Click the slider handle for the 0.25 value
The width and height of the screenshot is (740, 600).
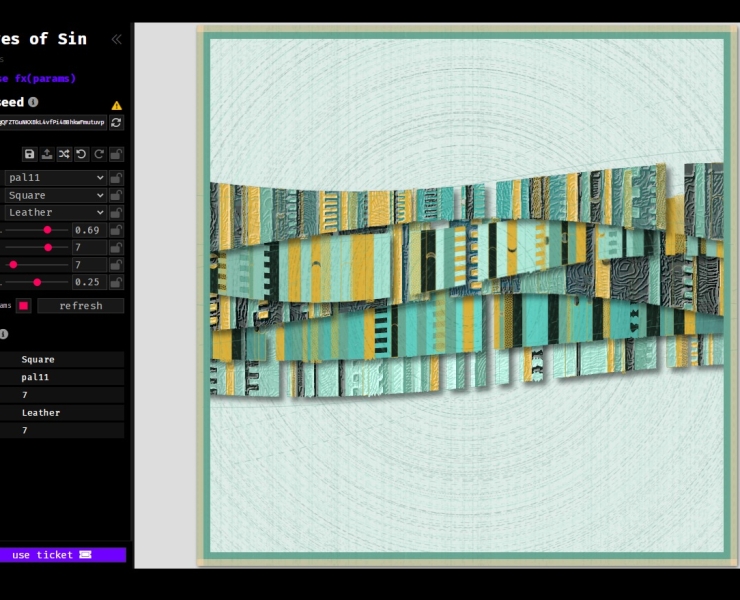[x=37, y=282]
